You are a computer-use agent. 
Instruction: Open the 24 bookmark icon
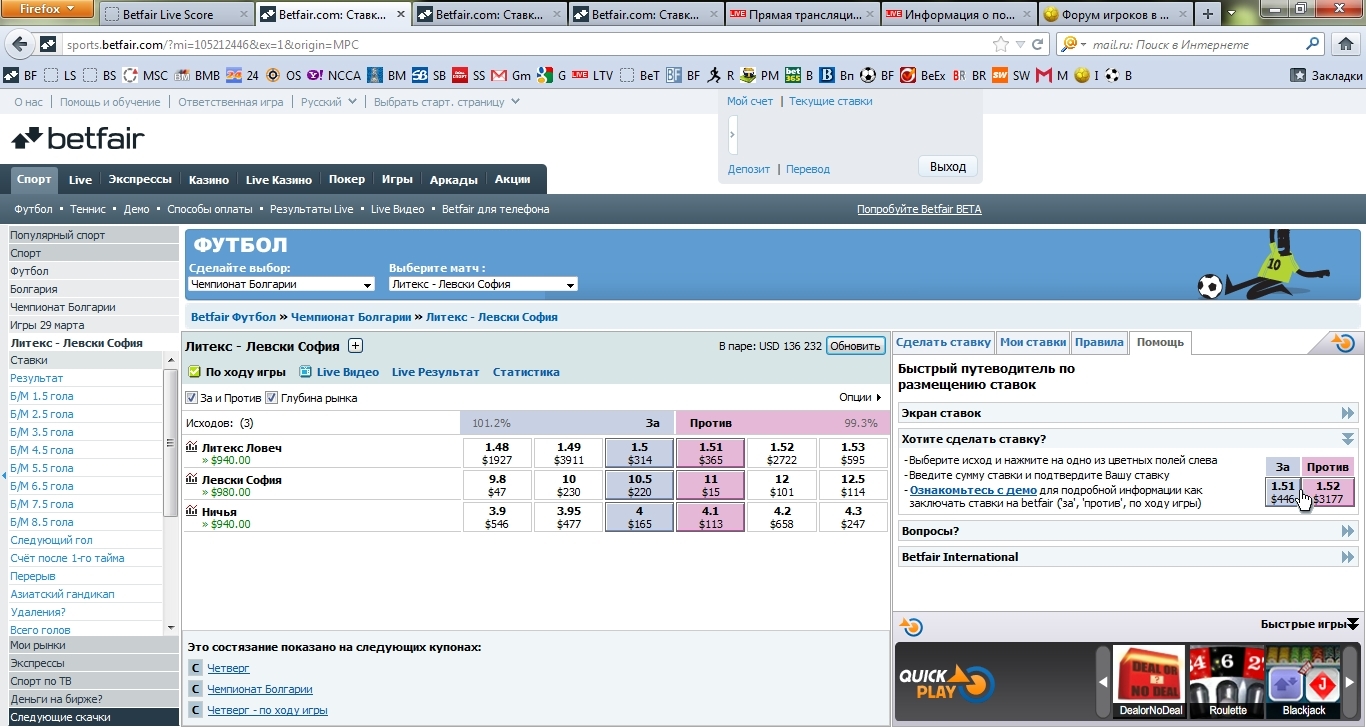234,75
